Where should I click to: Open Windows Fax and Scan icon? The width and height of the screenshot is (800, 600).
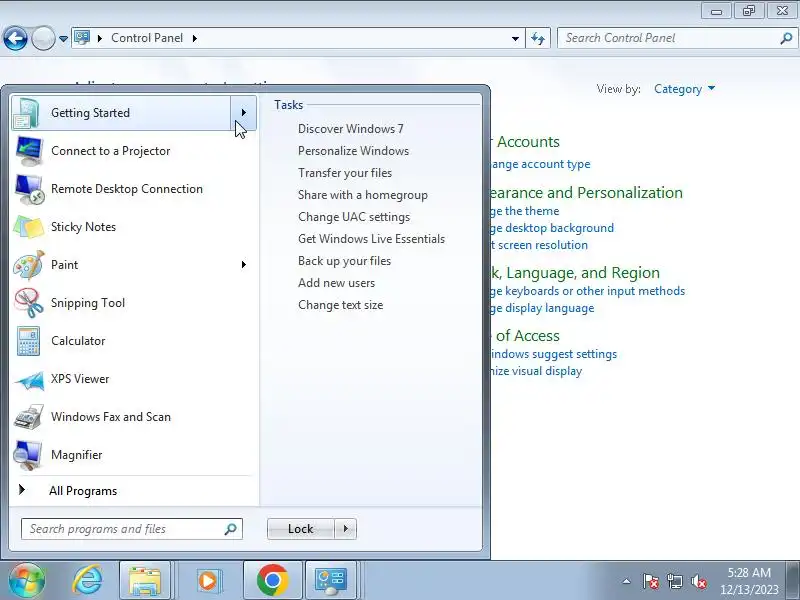pyautogui.click(x=29, y=417)
